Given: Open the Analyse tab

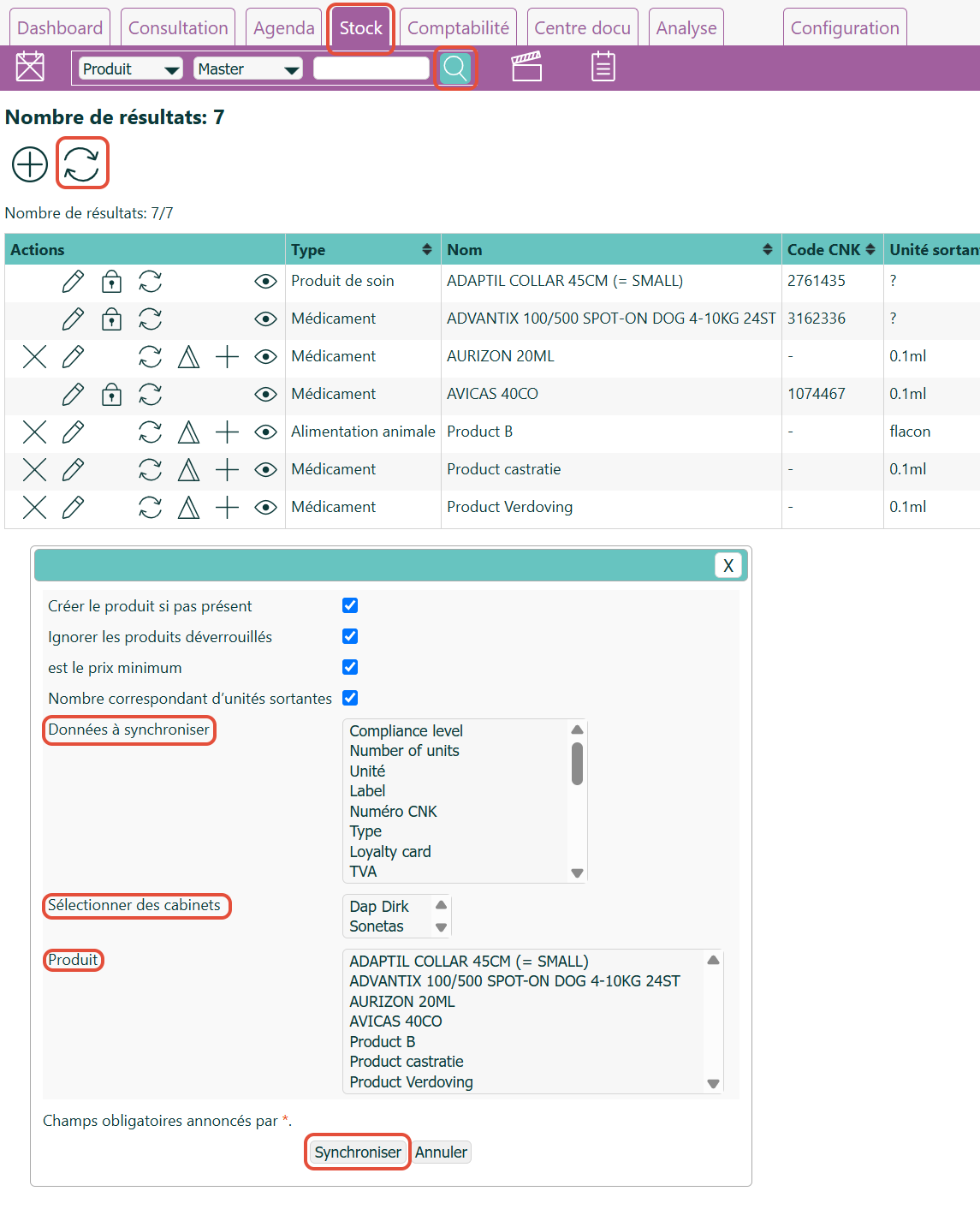Looking at the screenshot, I should click(686, 28).
